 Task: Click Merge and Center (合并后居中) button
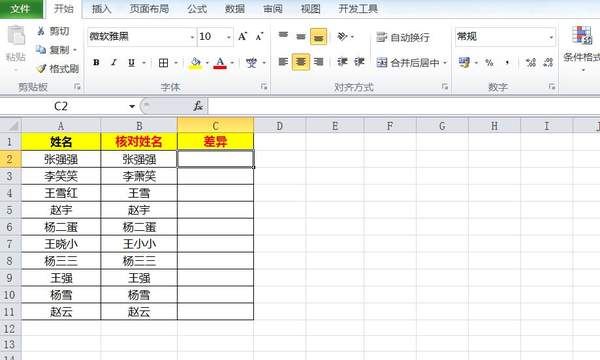pos(411,62)
